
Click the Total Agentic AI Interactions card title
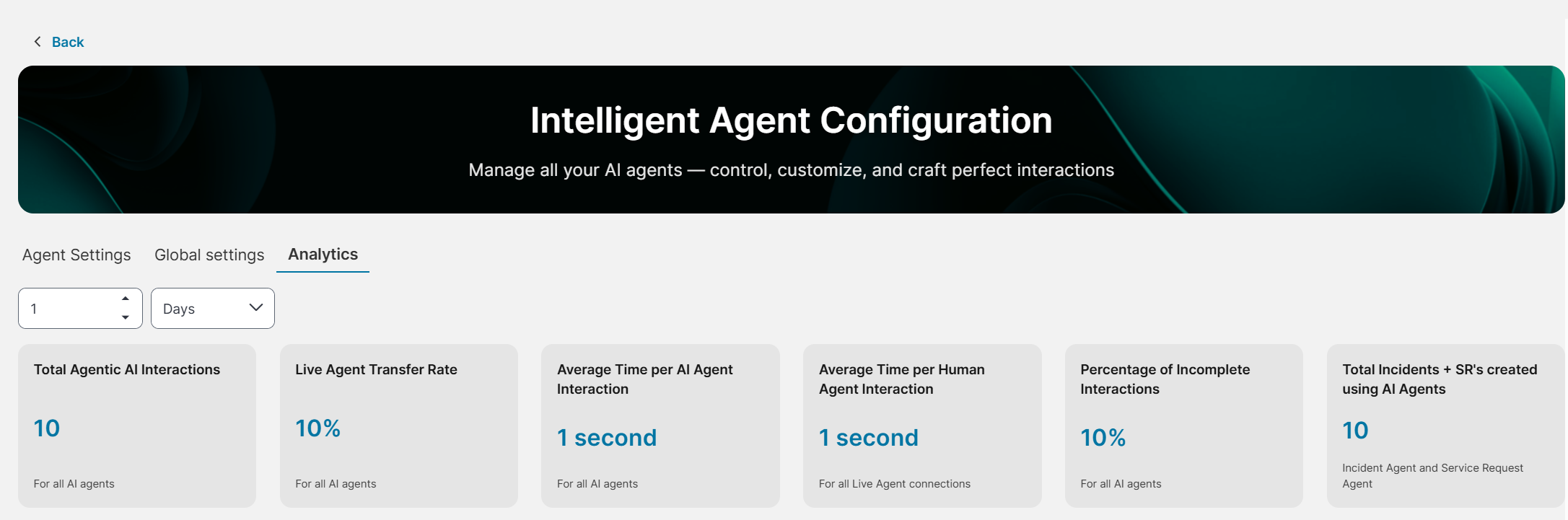pyautogui.click(x=127, y=369)
